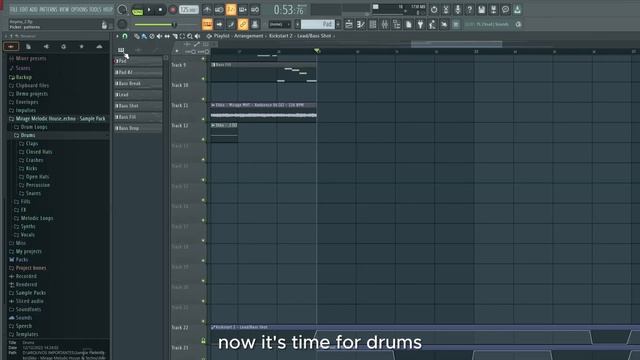The width and height of the screenshot is (640, 360).
Task: Toggle the loop recording icon
Action: [255, 9]
